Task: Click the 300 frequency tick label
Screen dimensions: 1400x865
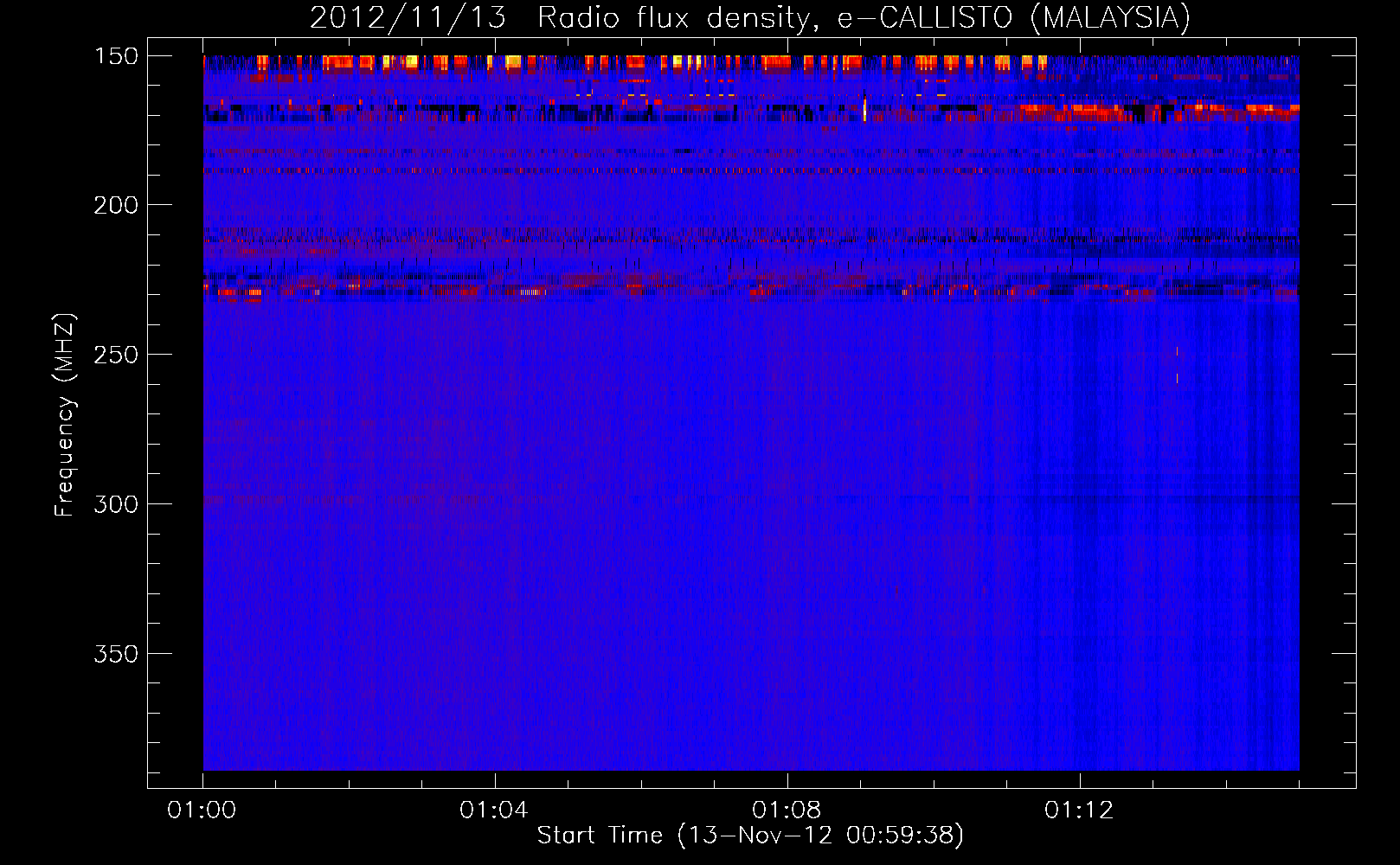Action: [116, 504]
